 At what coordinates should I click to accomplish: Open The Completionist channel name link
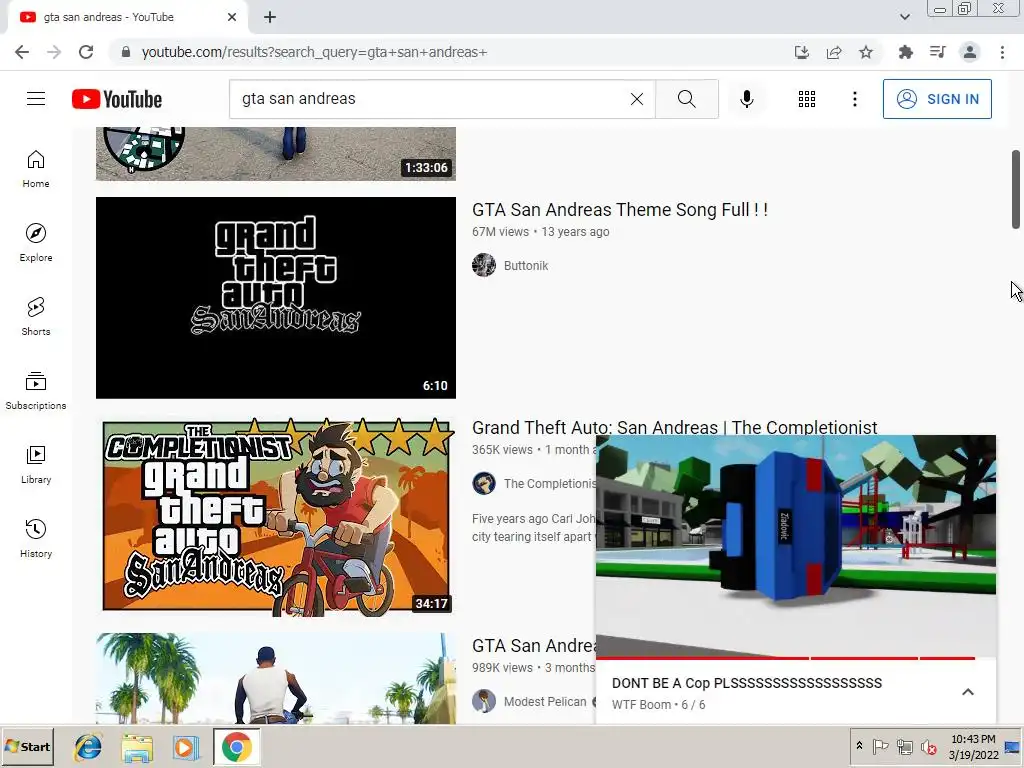coord(549,484)
